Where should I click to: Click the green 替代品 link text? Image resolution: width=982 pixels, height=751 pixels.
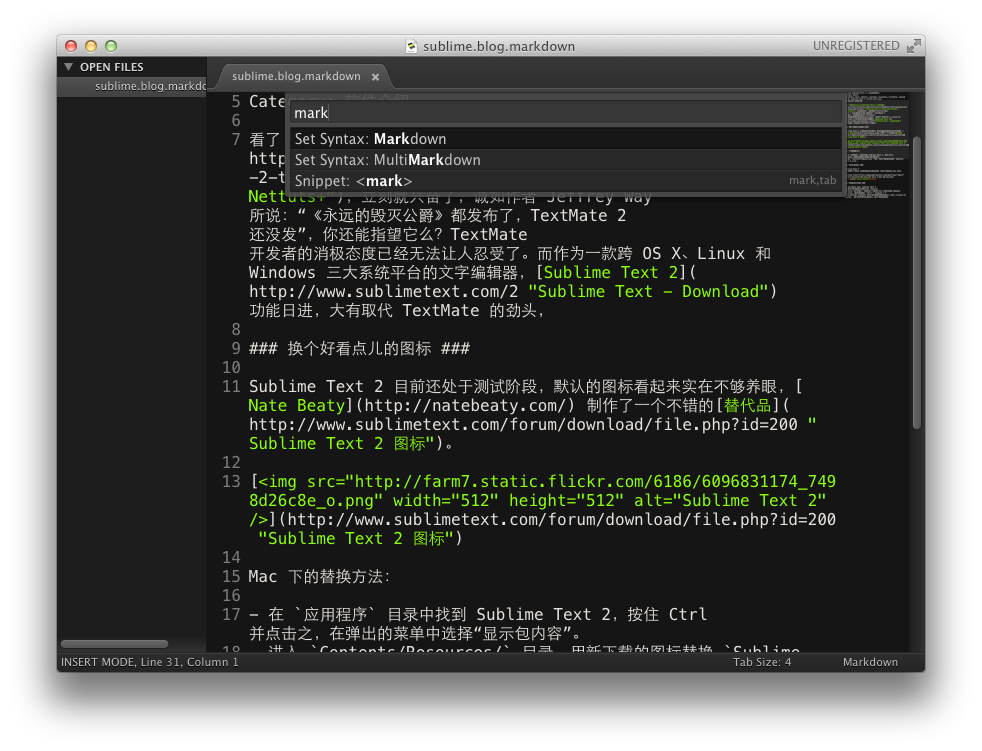click(747, 406)
